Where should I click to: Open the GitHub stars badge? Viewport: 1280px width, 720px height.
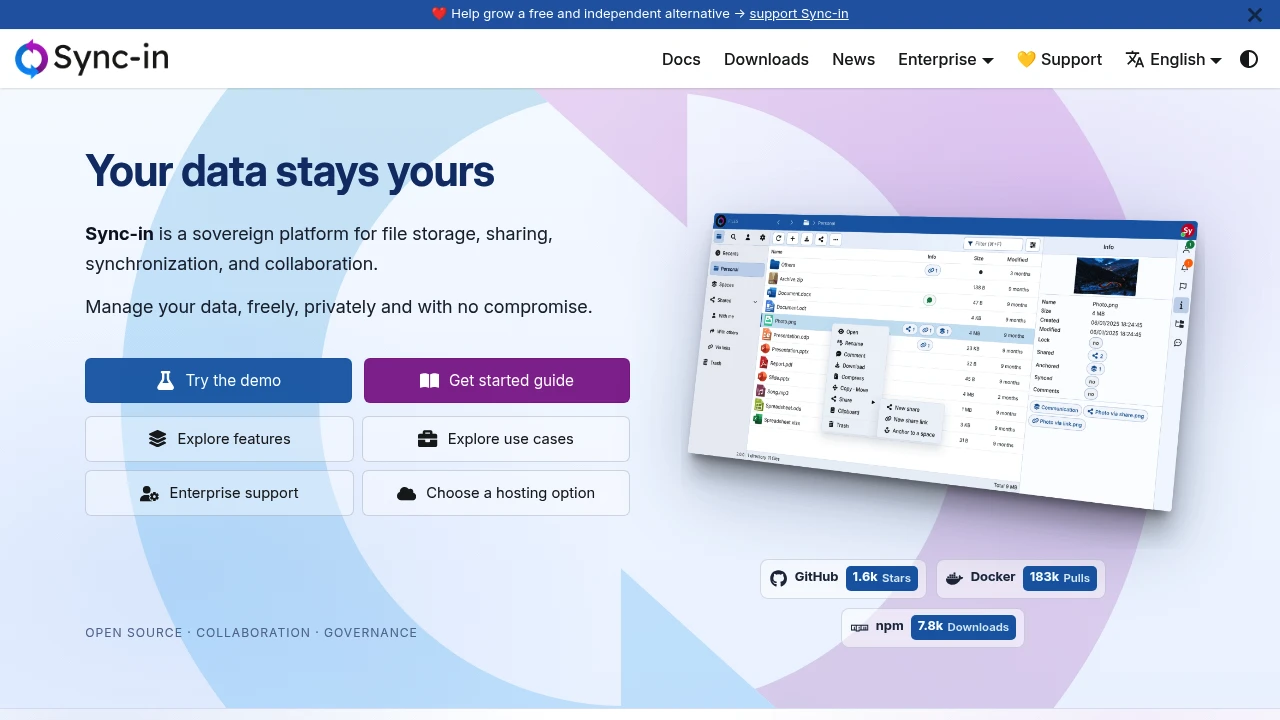tap(843, 578)
